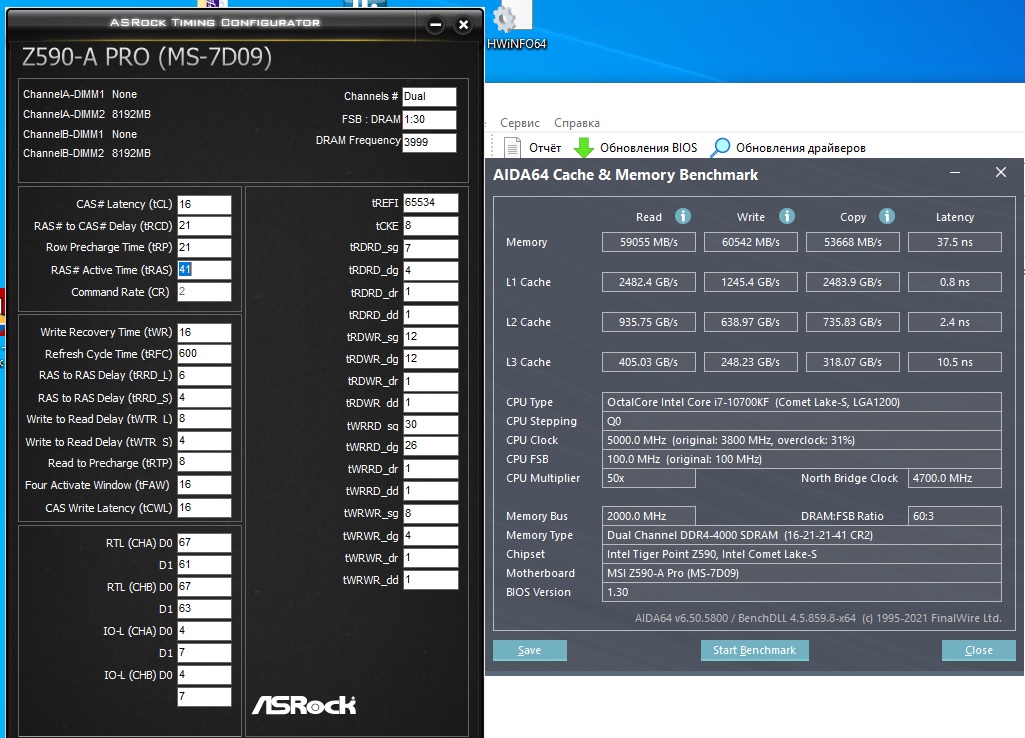Click the Row Precharge Time (tRP) field
Viewport: 1025px width, 738px height.
(204, 248)
